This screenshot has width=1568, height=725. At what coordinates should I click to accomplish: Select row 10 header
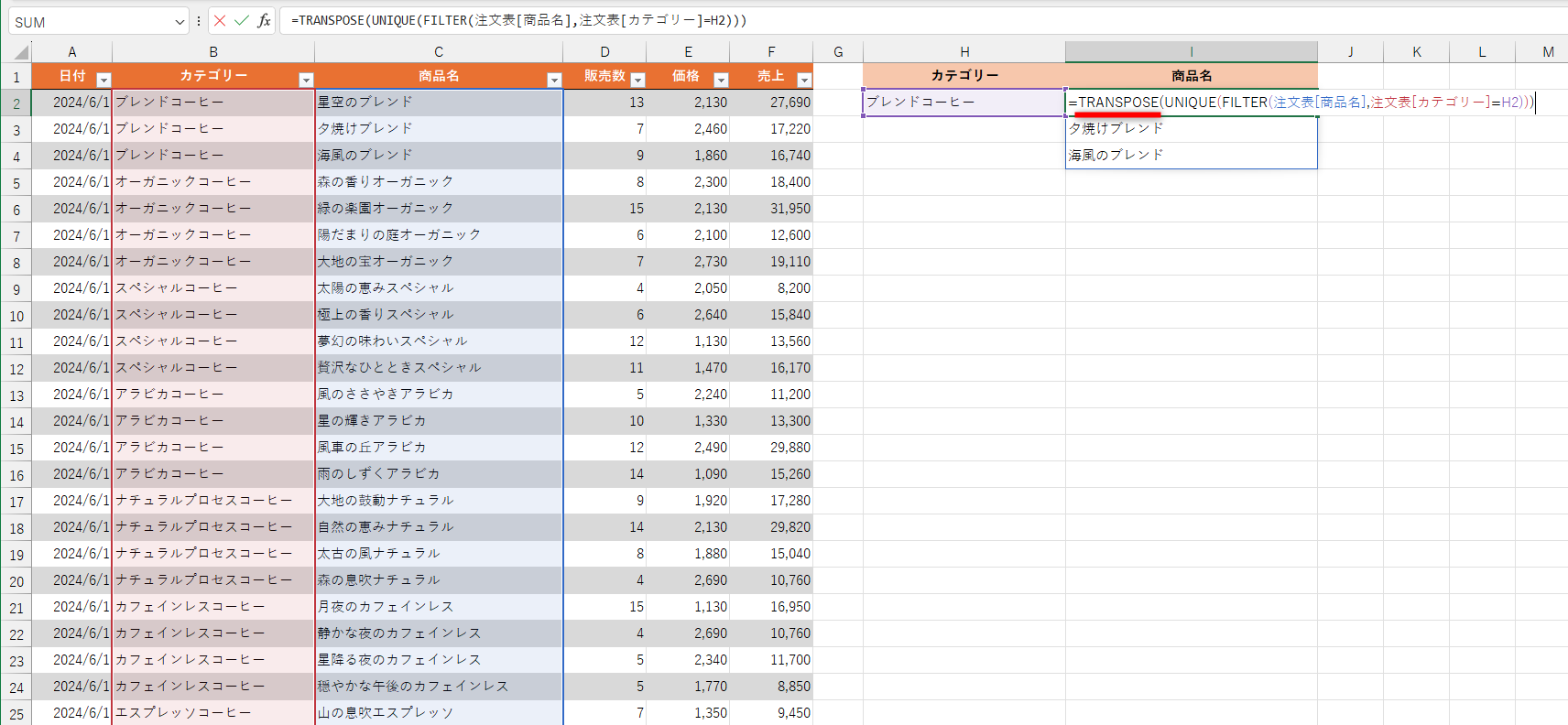(16, 316)
